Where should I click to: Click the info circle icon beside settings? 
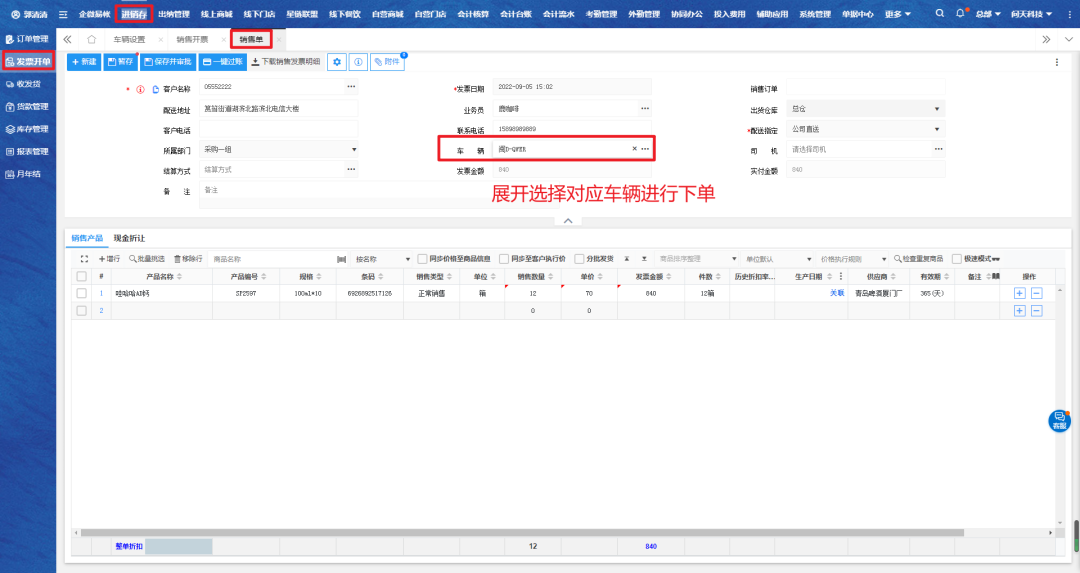coord(358,62)
